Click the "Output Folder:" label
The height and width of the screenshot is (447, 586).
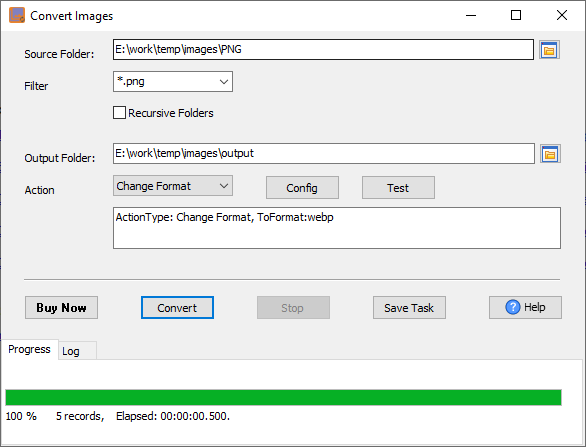[59, 158]
